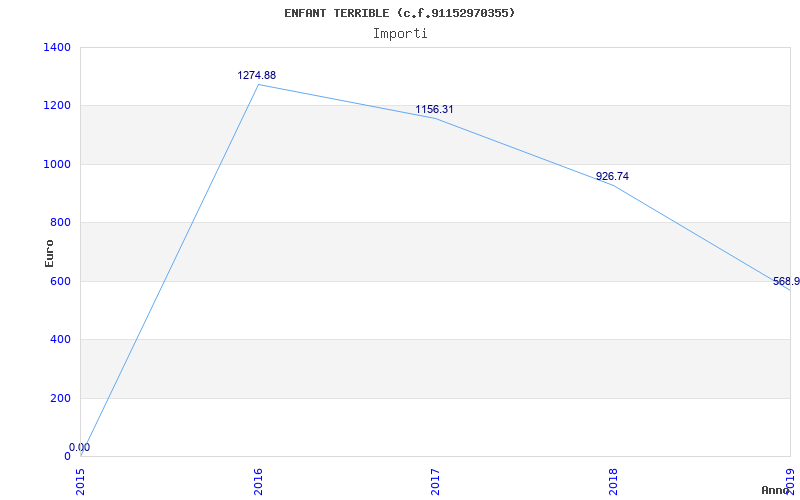Click the Euro y-axis title
Image resolution: width=800 pixels, height=500 pixels.
click(50, 253)
